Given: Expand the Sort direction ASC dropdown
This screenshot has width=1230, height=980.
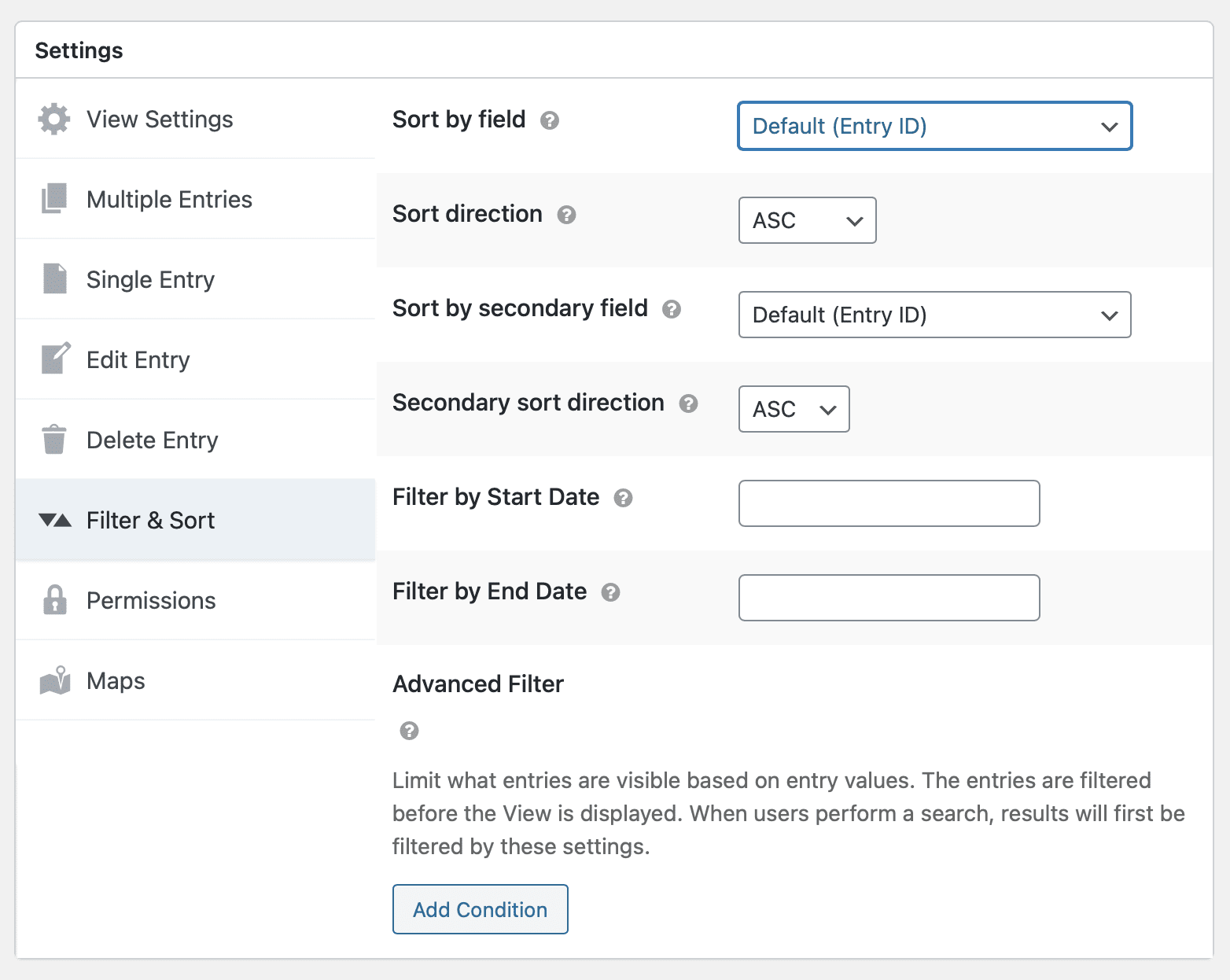Looking at the screenshot, I should (x=807, y=220).
